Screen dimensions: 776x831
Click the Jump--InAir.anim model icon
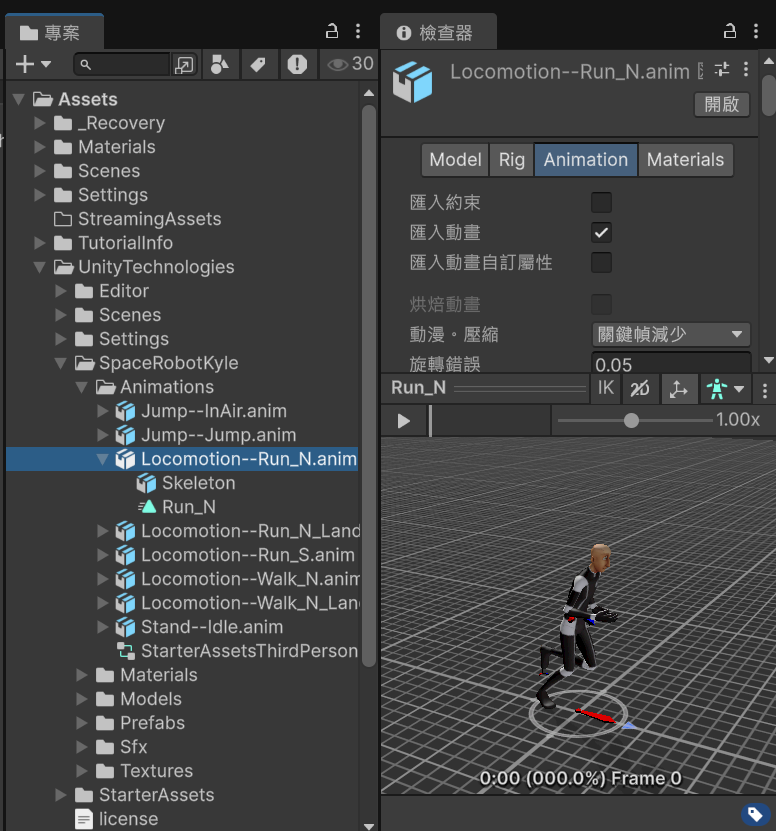tap(126, 411)
